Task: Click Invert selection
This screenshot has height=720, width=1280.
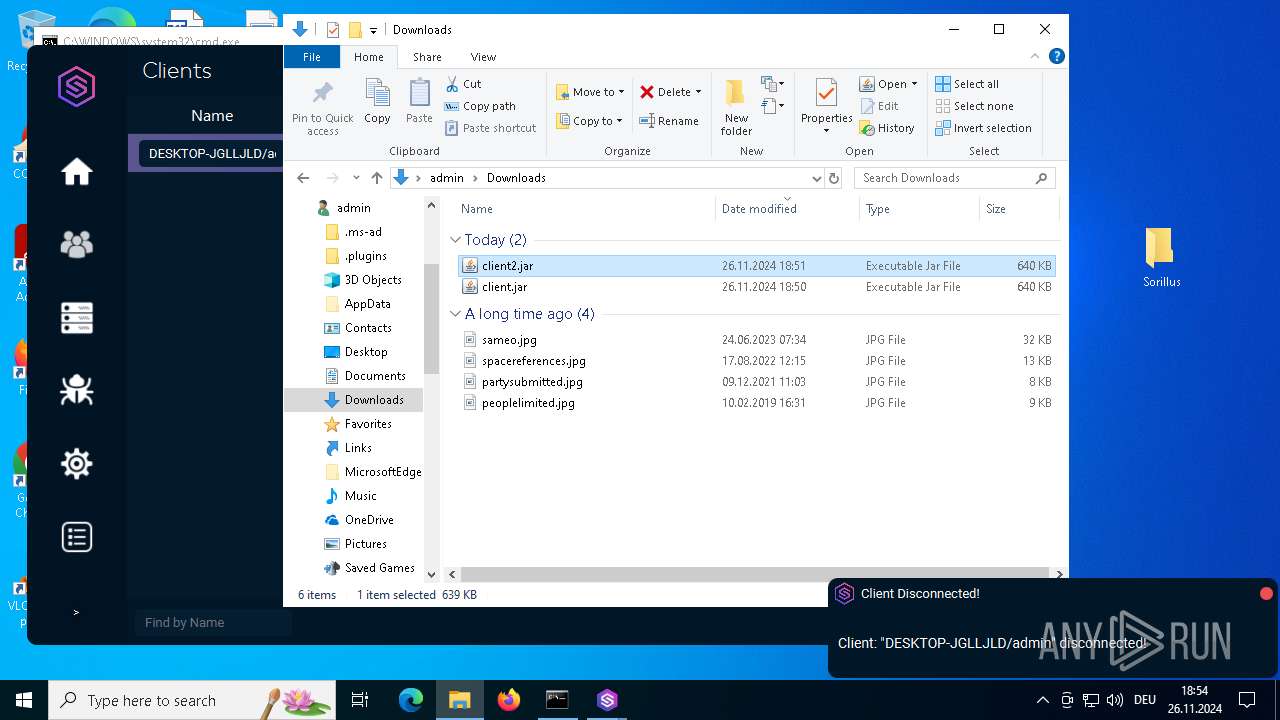Action: (x=983, y=128)
